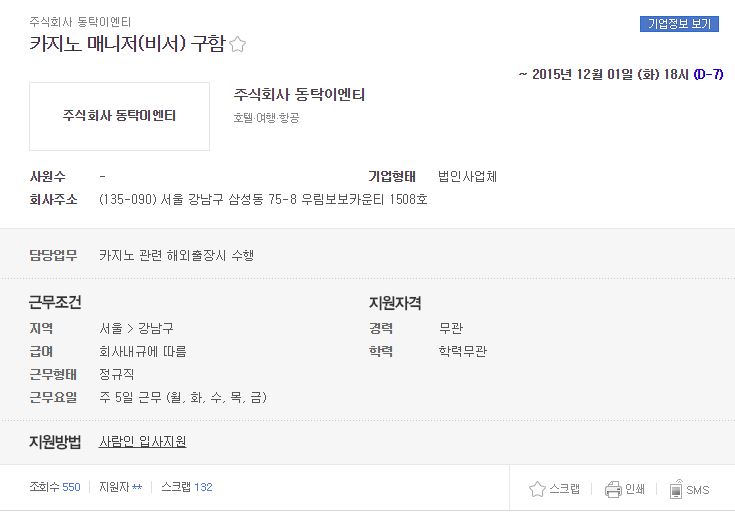
Task: Click the 카지노 매니저(비서) 구함 job title
Action: (128, 44)
